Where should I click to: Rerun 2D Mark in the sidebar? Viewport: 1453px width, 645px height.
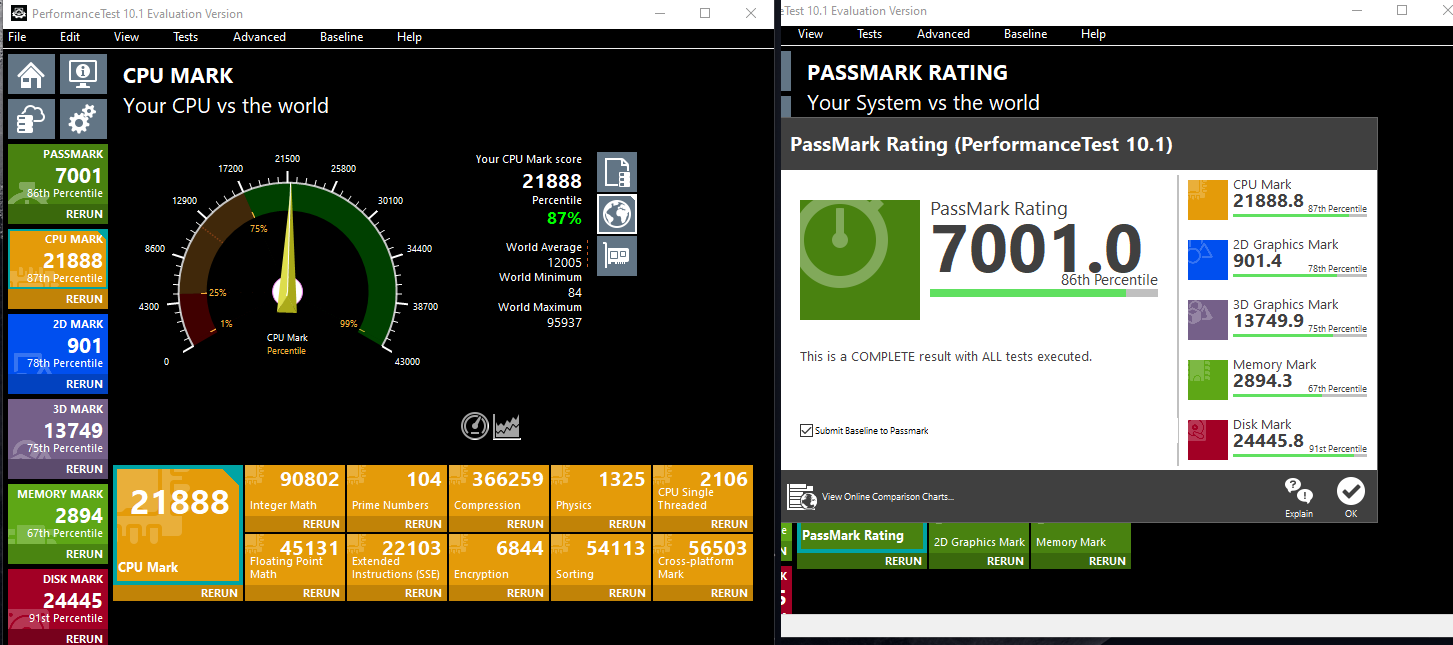[85, 384]
